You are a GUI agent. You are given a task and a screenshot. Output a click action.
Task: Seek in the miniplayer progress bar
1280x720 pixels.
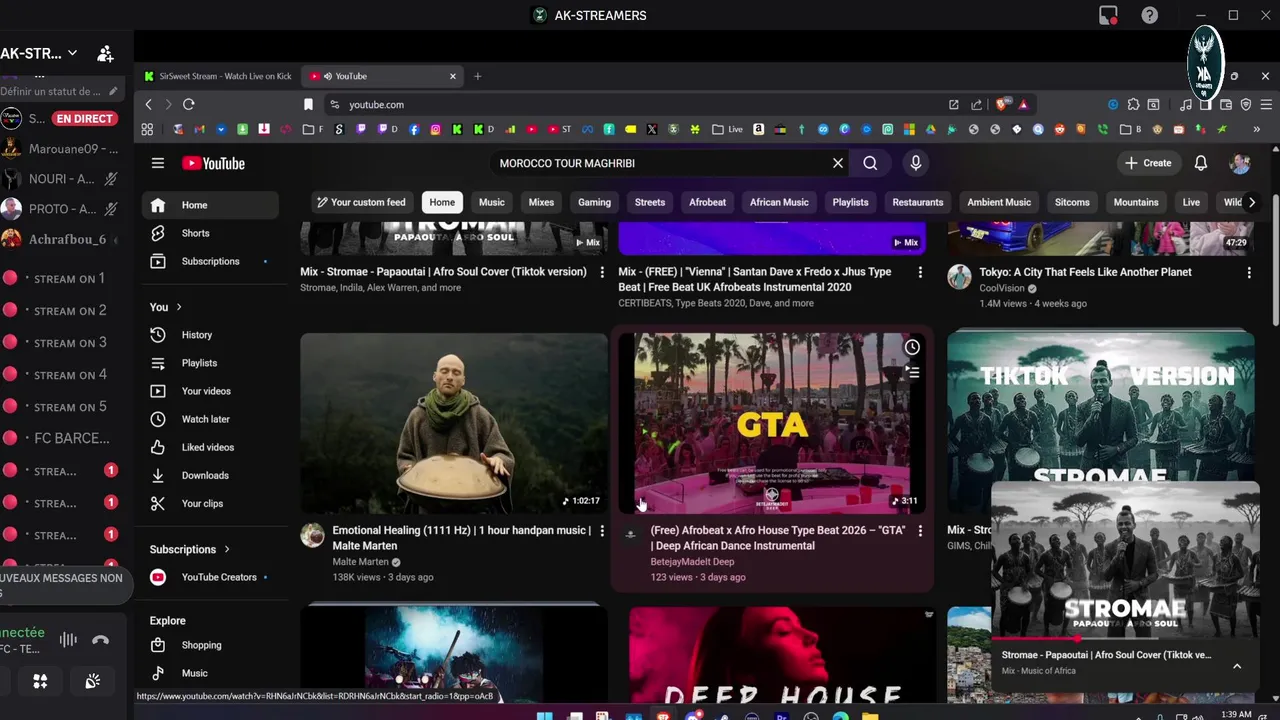1125,638
